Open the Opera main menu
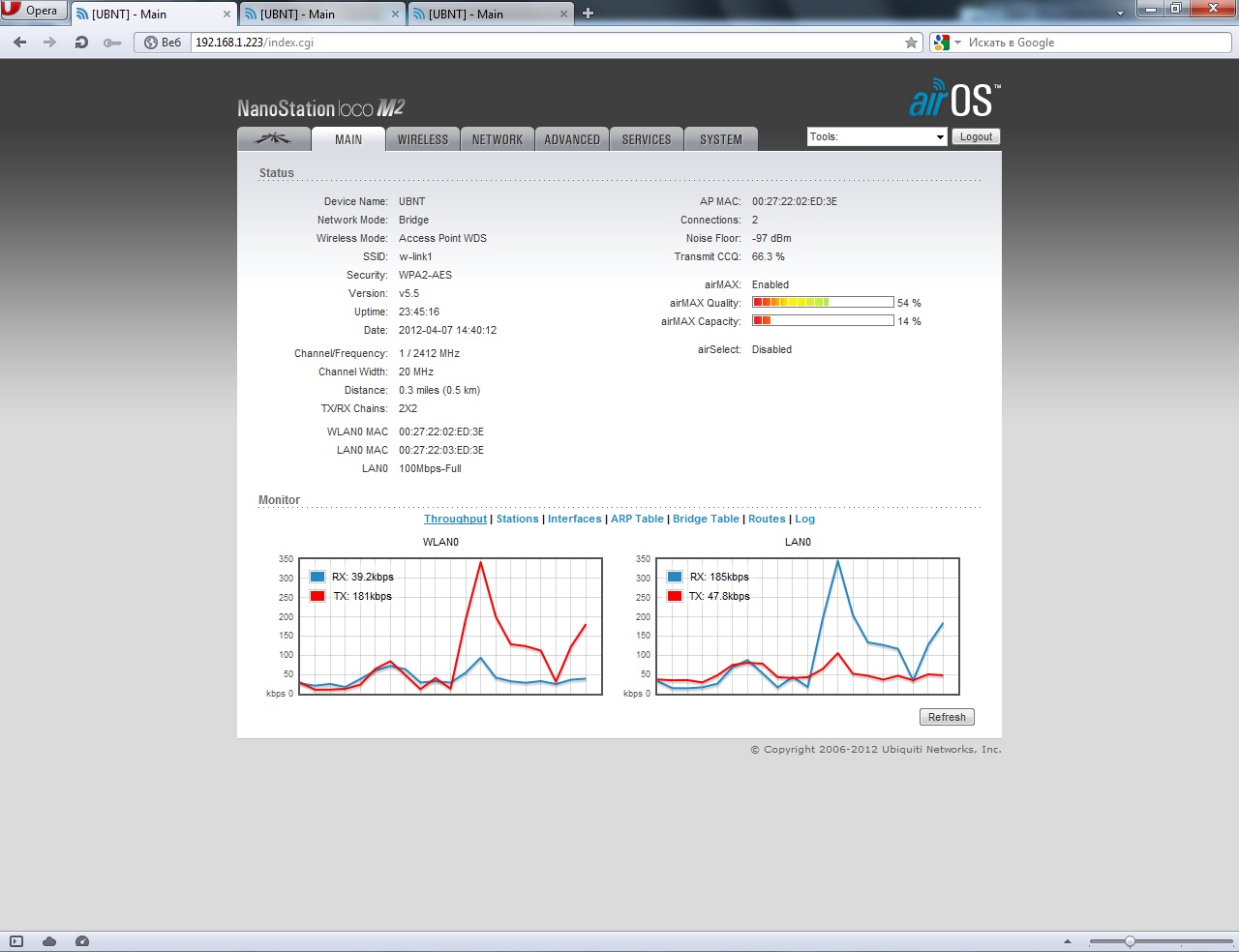This screenshot has height=952, width=1239. [32, 11]
